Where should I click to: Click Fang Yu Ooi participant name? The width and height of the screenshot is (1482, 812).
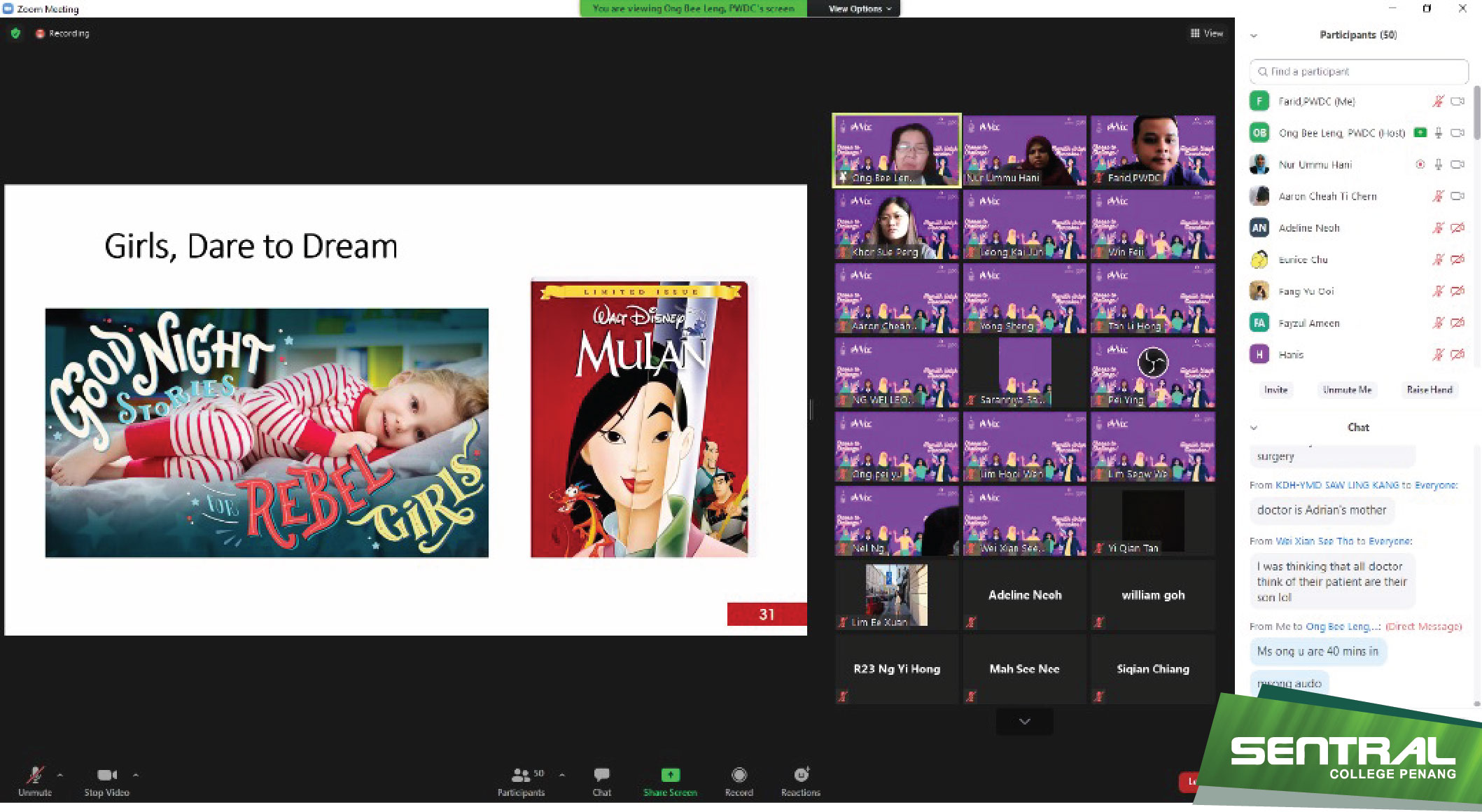(1306, 291)
